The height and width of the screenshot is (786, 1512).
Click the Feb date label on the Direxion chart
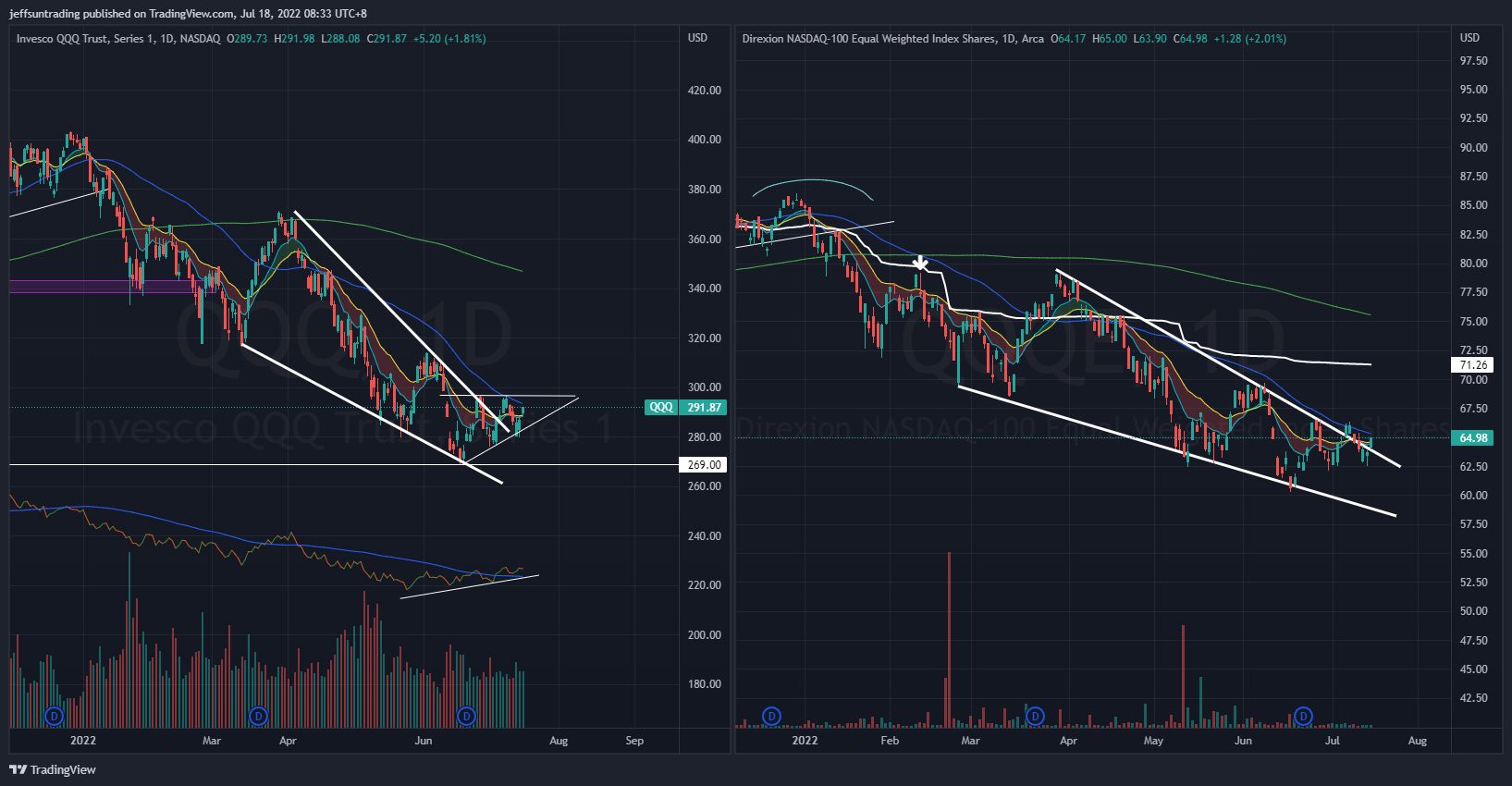click(x=890, y=741)
